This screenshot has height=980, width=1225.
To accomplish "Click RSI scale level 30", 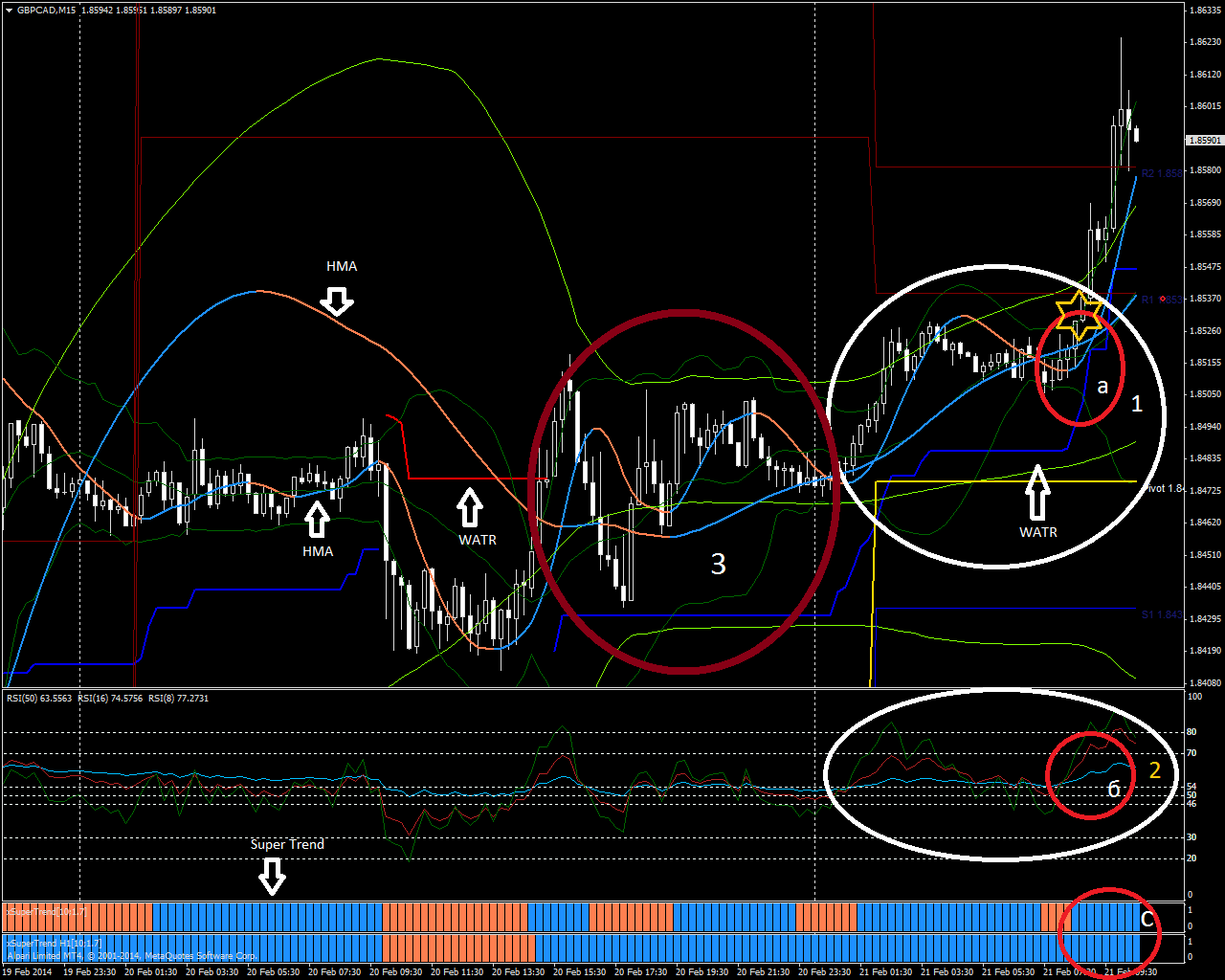I will 1192,837.
